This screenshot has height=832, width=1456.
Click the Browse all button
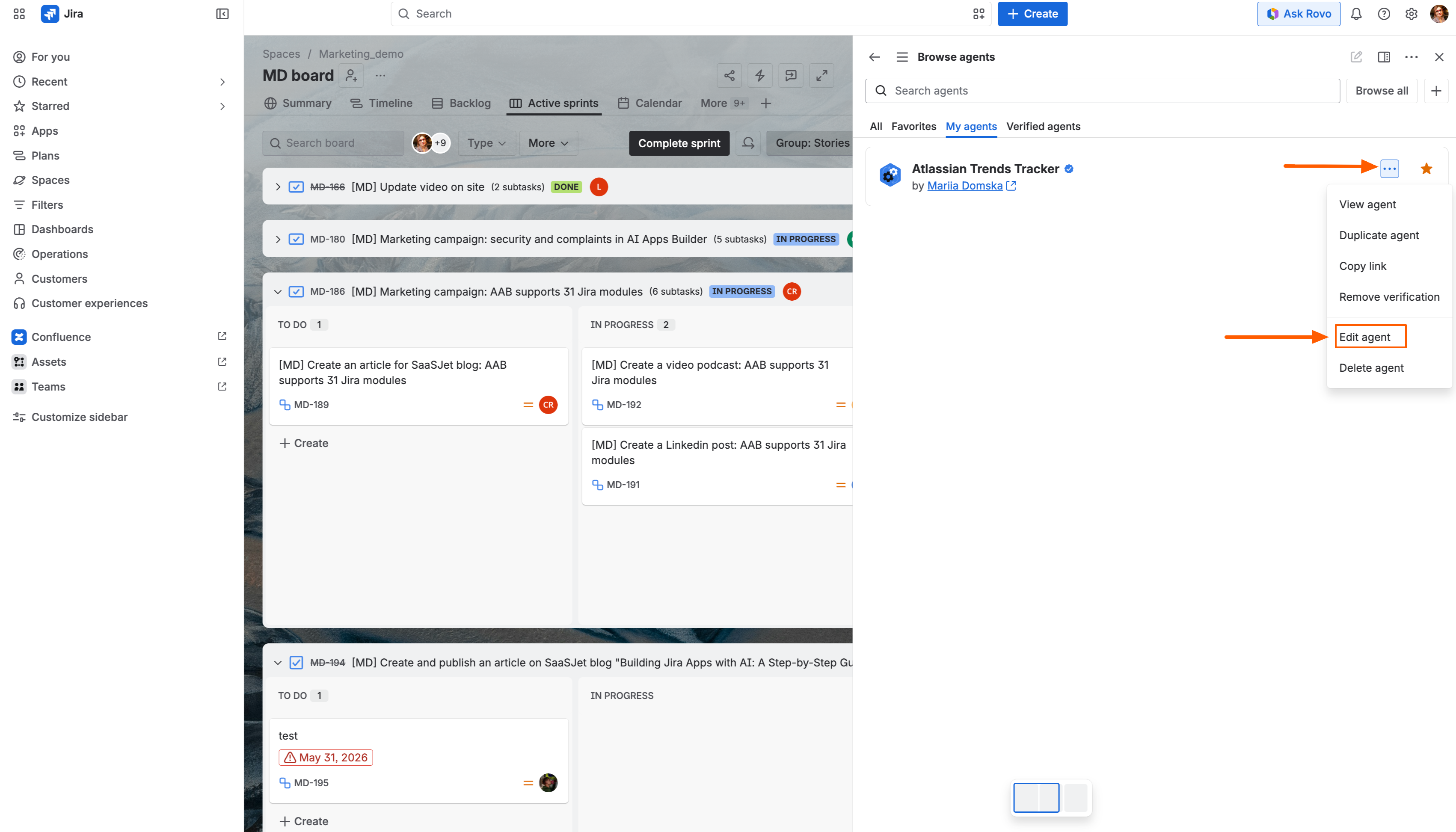(x=1382, y=91)
